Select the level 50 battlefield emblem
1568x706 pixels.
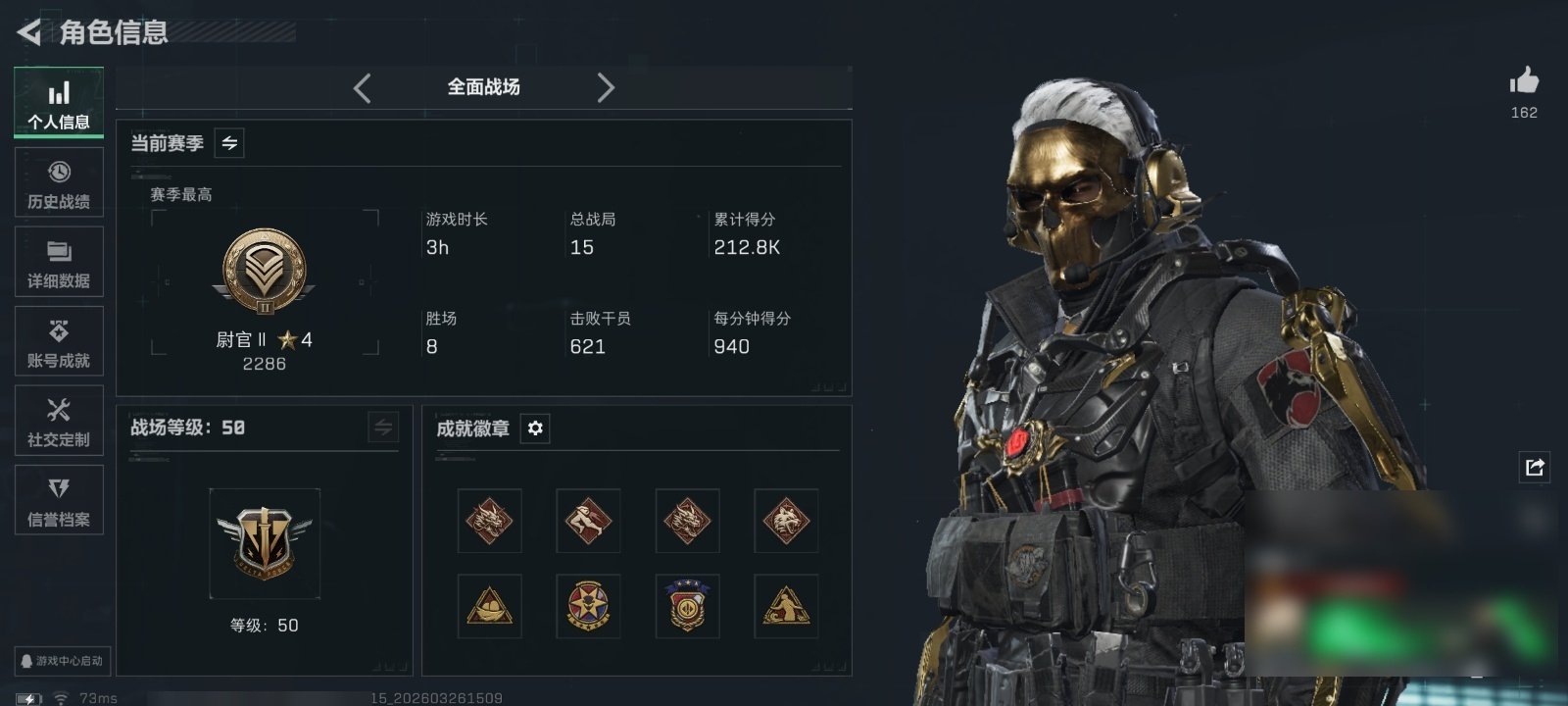265,543
